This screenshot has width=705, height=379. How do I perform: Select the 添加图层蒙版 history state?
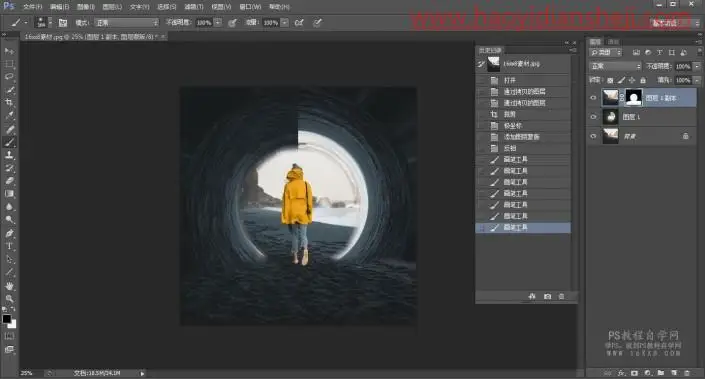[523, 137]
